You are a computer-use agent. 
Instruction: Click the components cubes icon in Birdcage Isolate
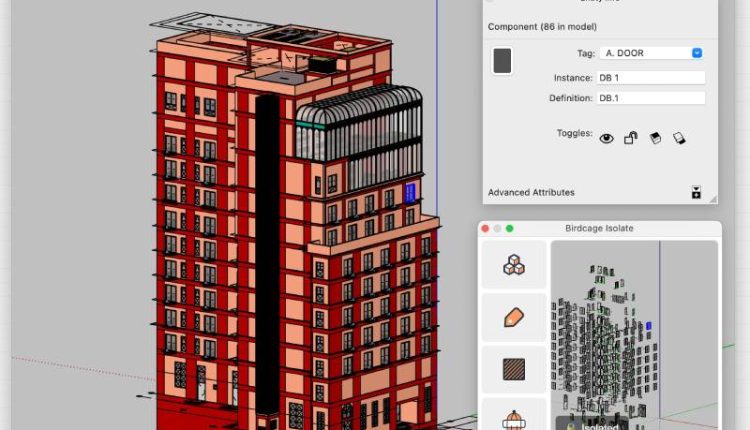[514, 265]
